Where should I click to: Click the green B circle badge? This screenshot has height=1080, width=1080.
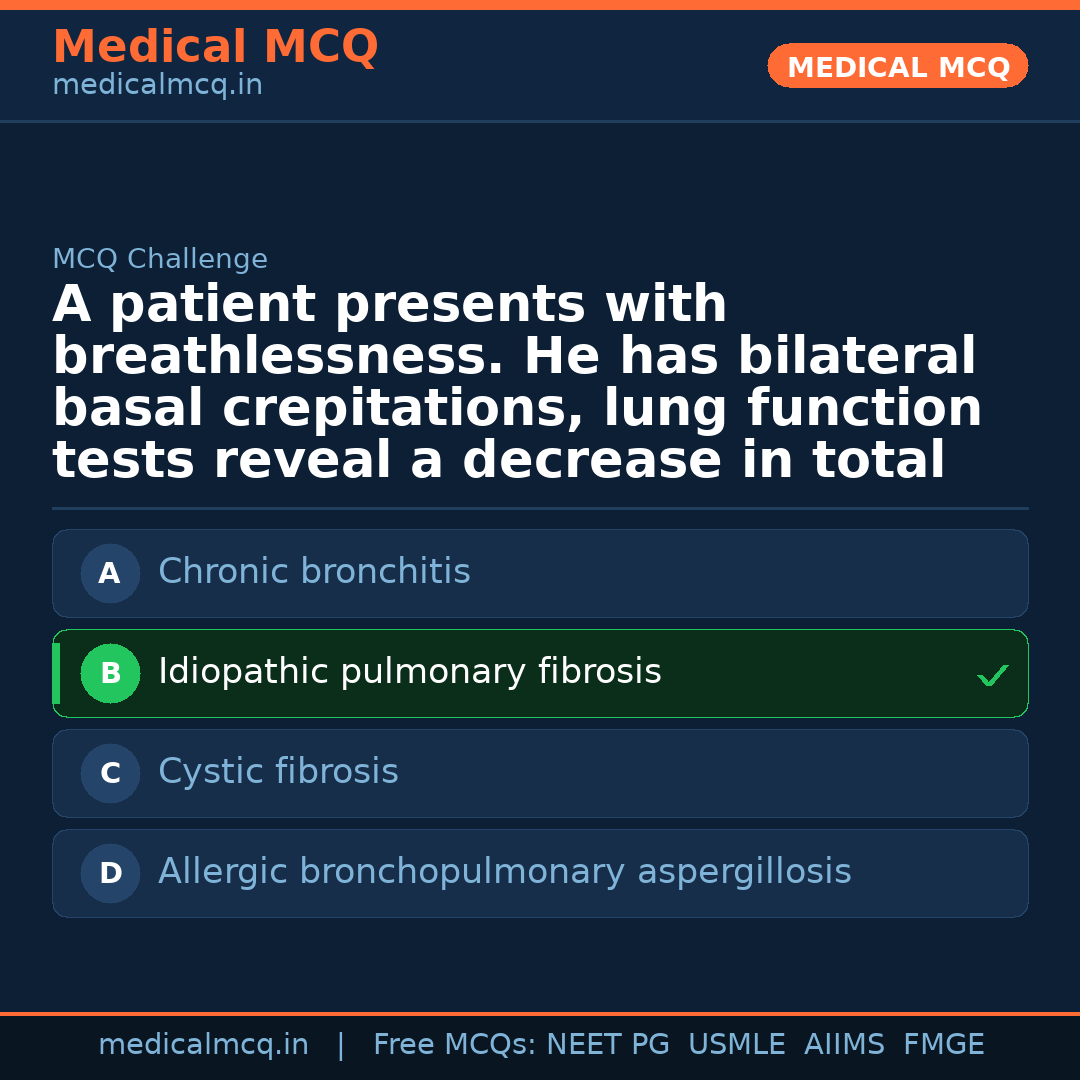point(110,673)
